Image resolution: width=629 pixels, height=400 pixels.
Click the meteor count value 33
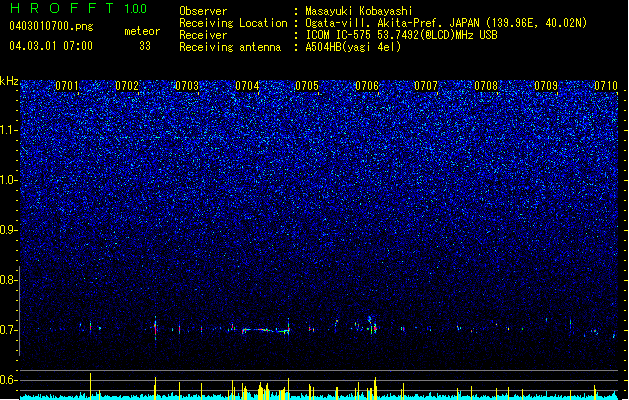point(145,46)
